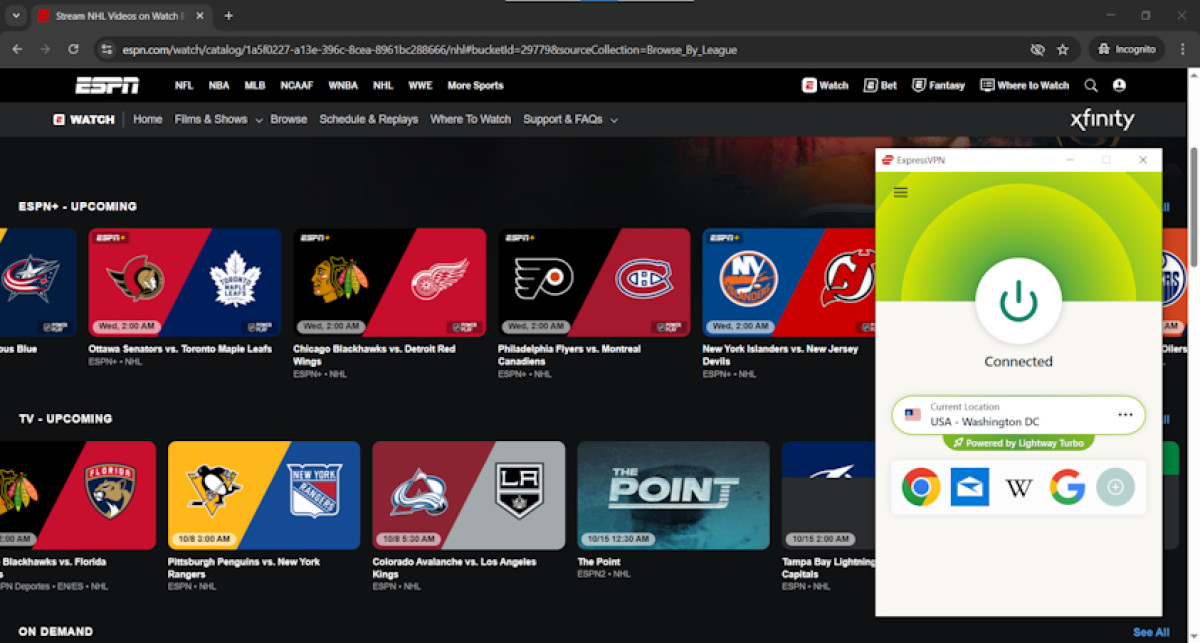The height and width of the screenshot is (643, 1200).
Task: Open Islanders vs. Devils game card
Action: tap(789, 282)
